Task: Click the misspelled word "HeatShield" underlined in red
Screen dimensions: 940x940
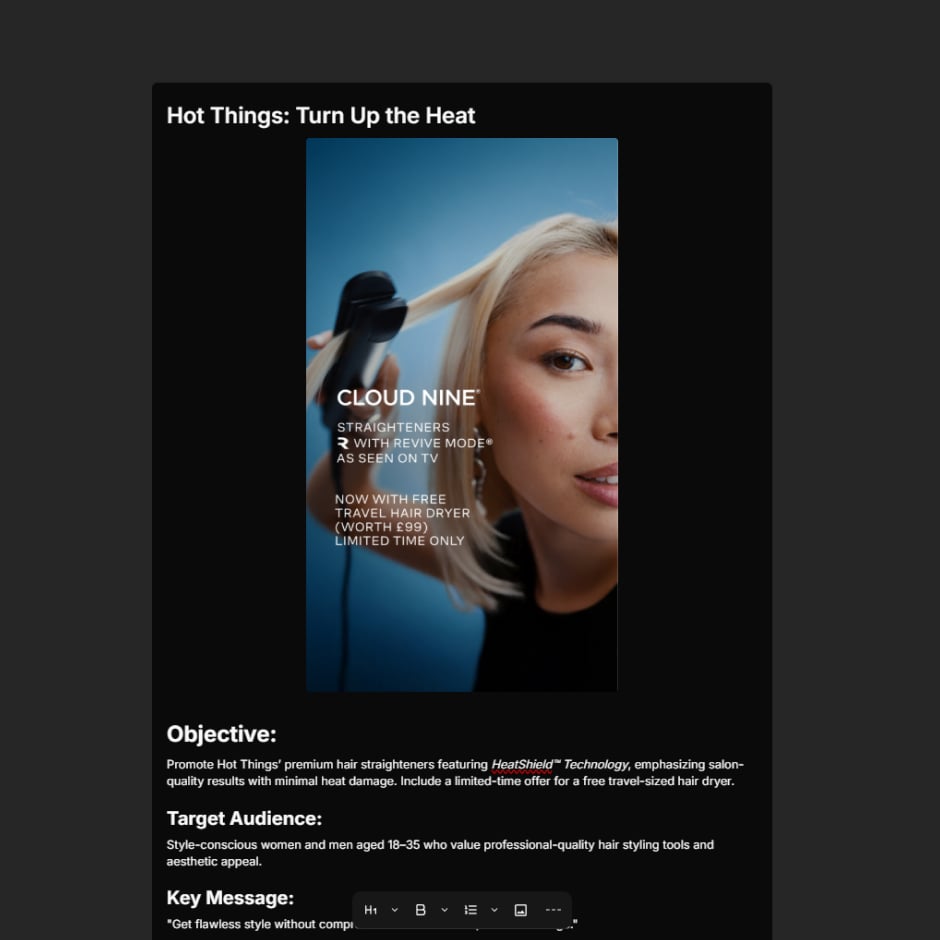Action: pyautogui.click(x=522, y=765)
